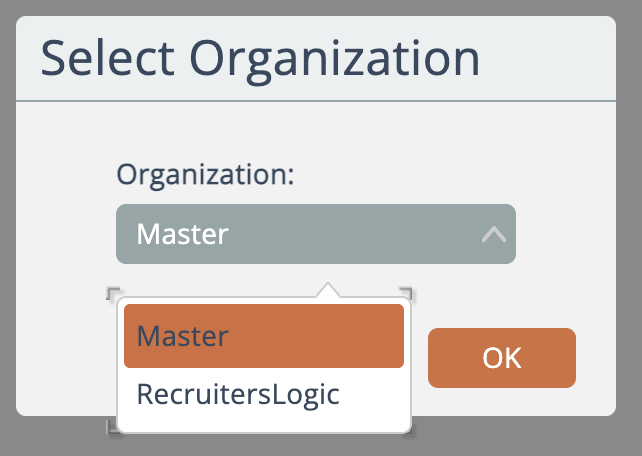This screenshot has width=642, height=456.
Task: Collapse the Organization dropdown list
Action: pyautogui.click(x=493, y=235)
